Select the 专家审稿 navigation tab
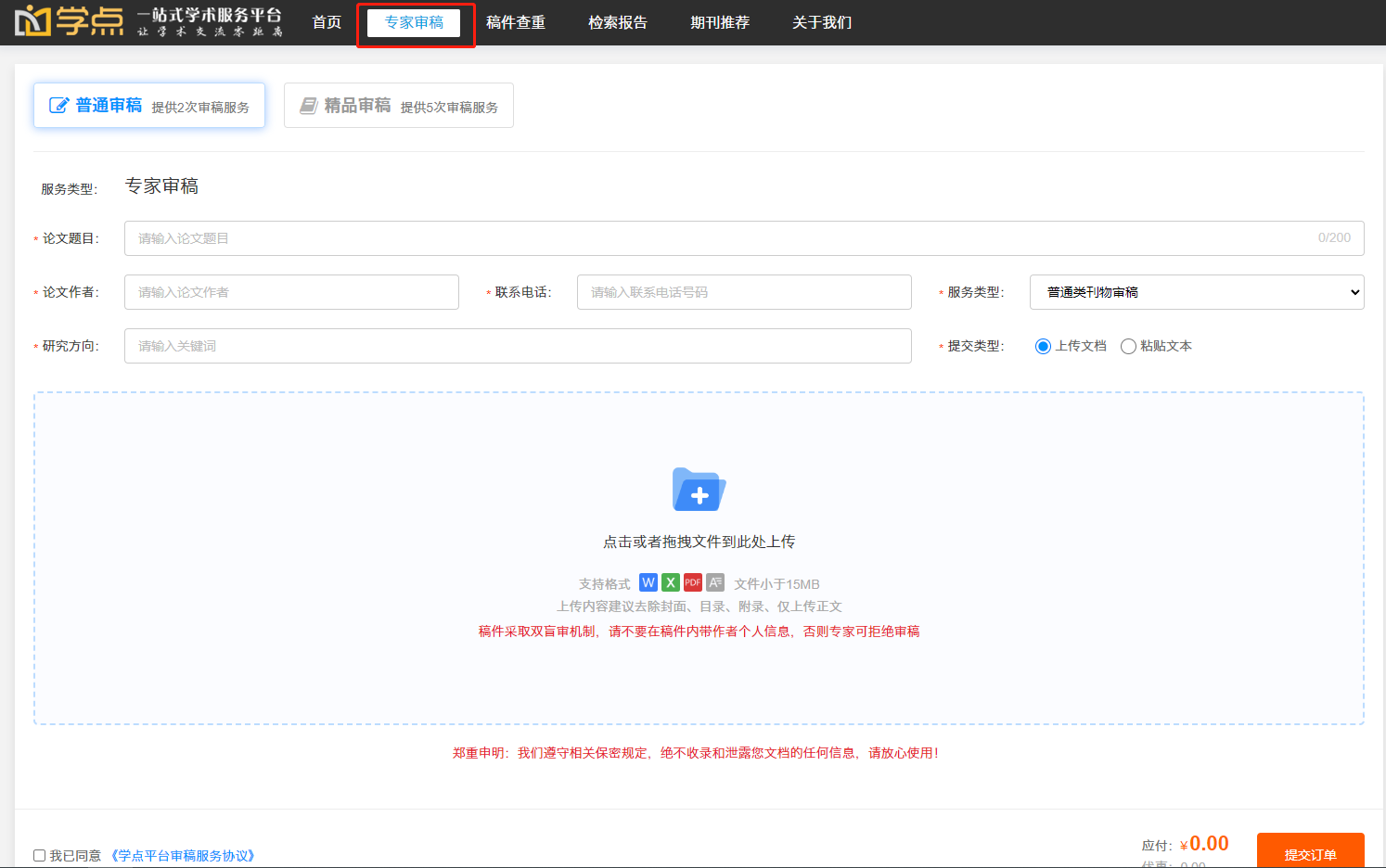Image resolution: width=1386 pixels, height=868 pixels. [414, 22]
